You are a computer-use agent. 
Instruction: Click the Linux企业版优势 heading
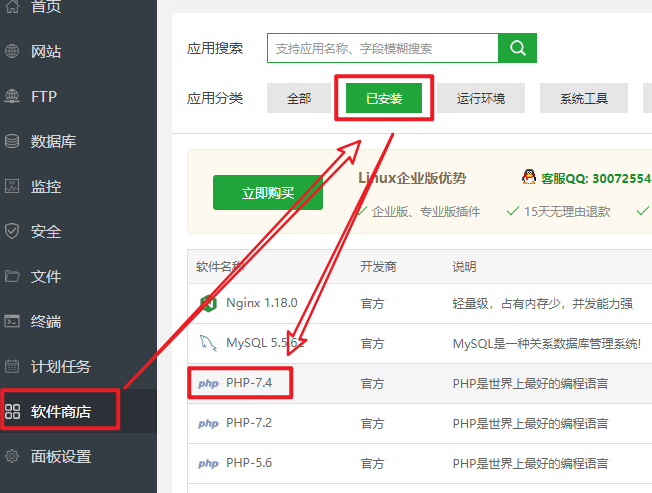(412, 178)
